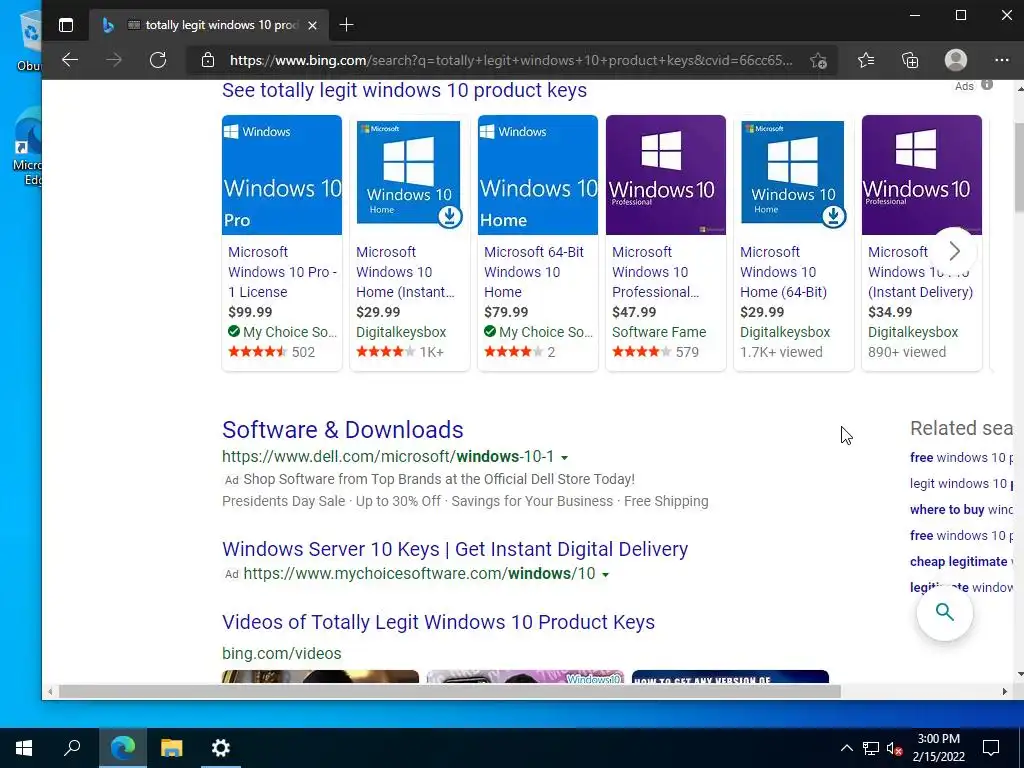Click the 1.7K+ viewed label
The height and width of the screenshot is (768, 1024).
coord(781,352)
